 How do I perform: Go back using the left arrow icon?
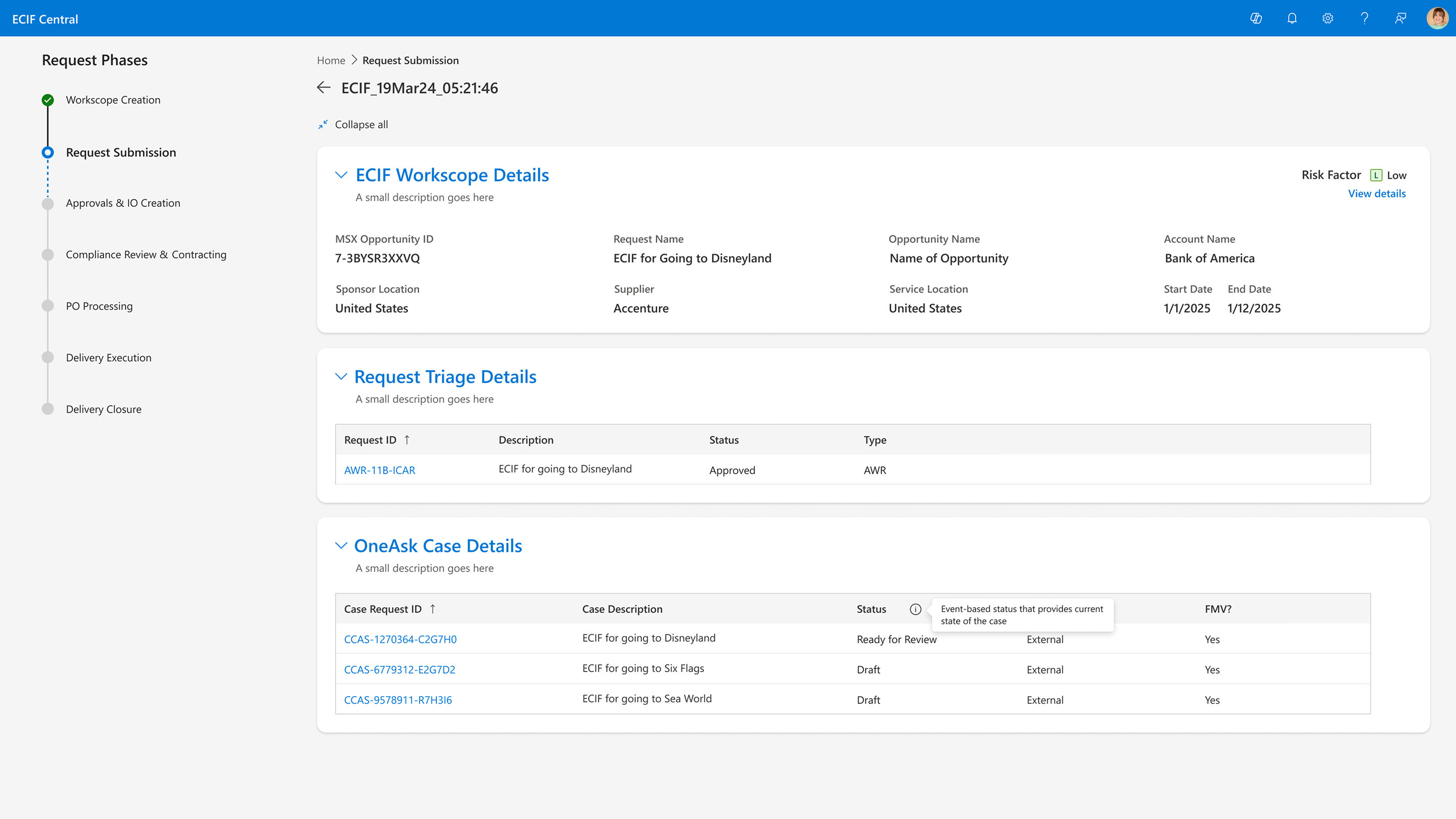324,87
